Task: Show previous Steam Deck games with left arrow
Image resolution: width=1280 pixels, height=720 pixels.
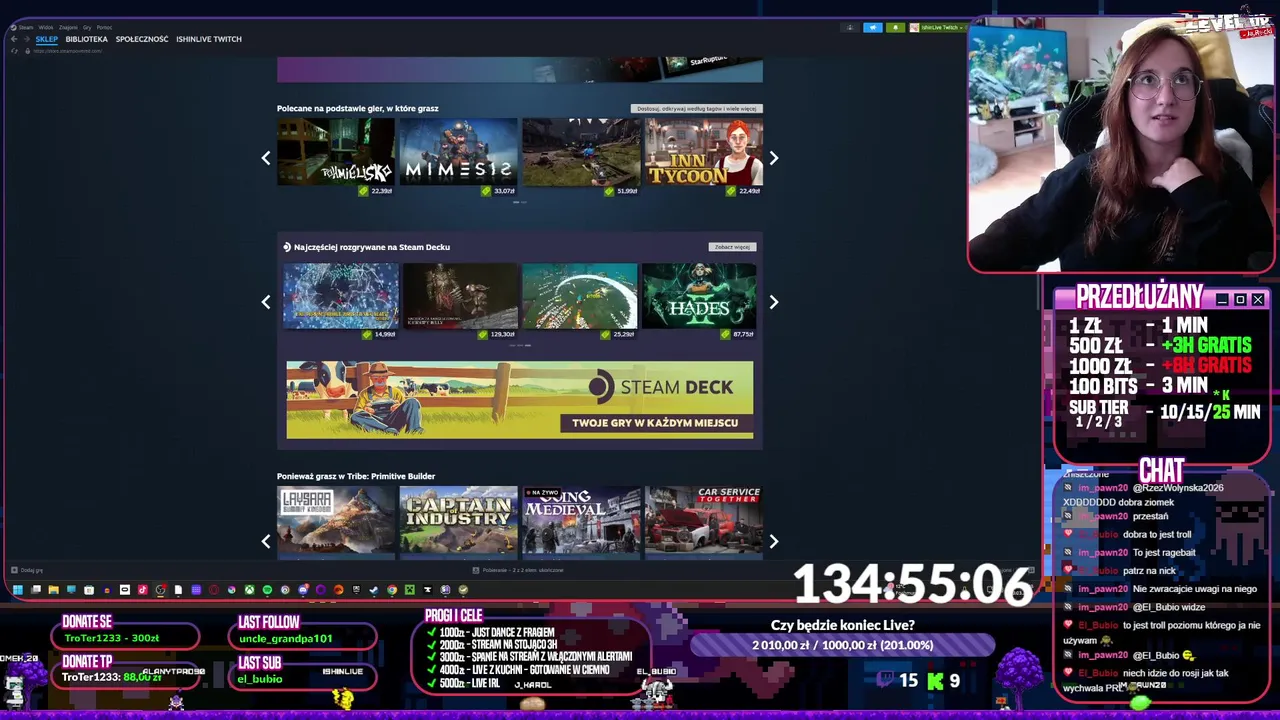Action: 266,302
